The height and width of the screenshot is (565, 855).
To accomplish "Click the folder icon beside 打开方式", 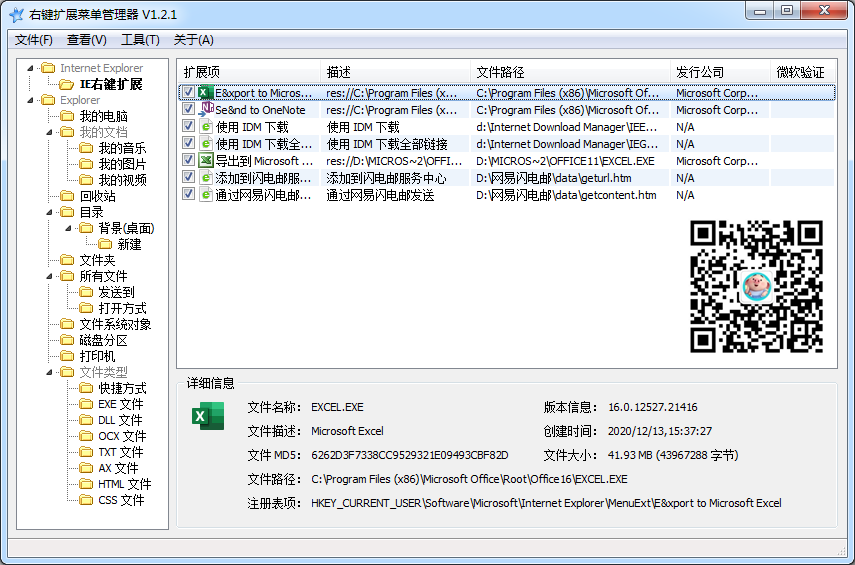I will pos(86,308).
